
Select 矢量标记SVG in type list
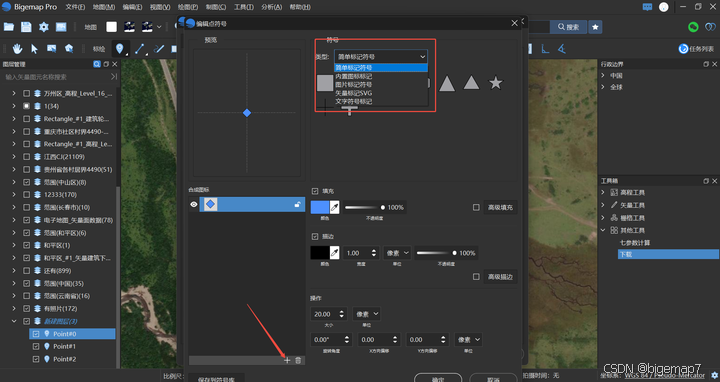tap(381, 93)
